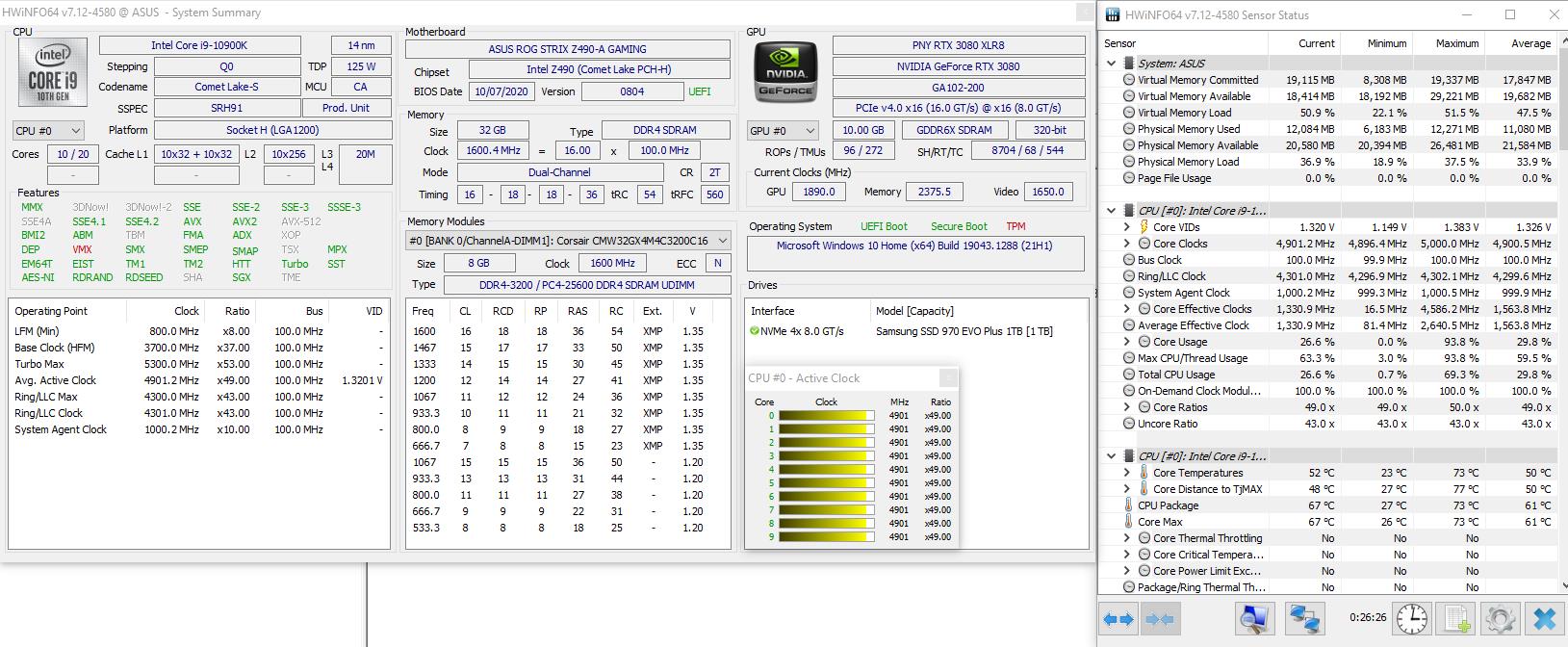Open the GPU #0 selector dropdown
Image resolution: width=1568 pixels, height=647 pixels.
[x=783, y=130]
